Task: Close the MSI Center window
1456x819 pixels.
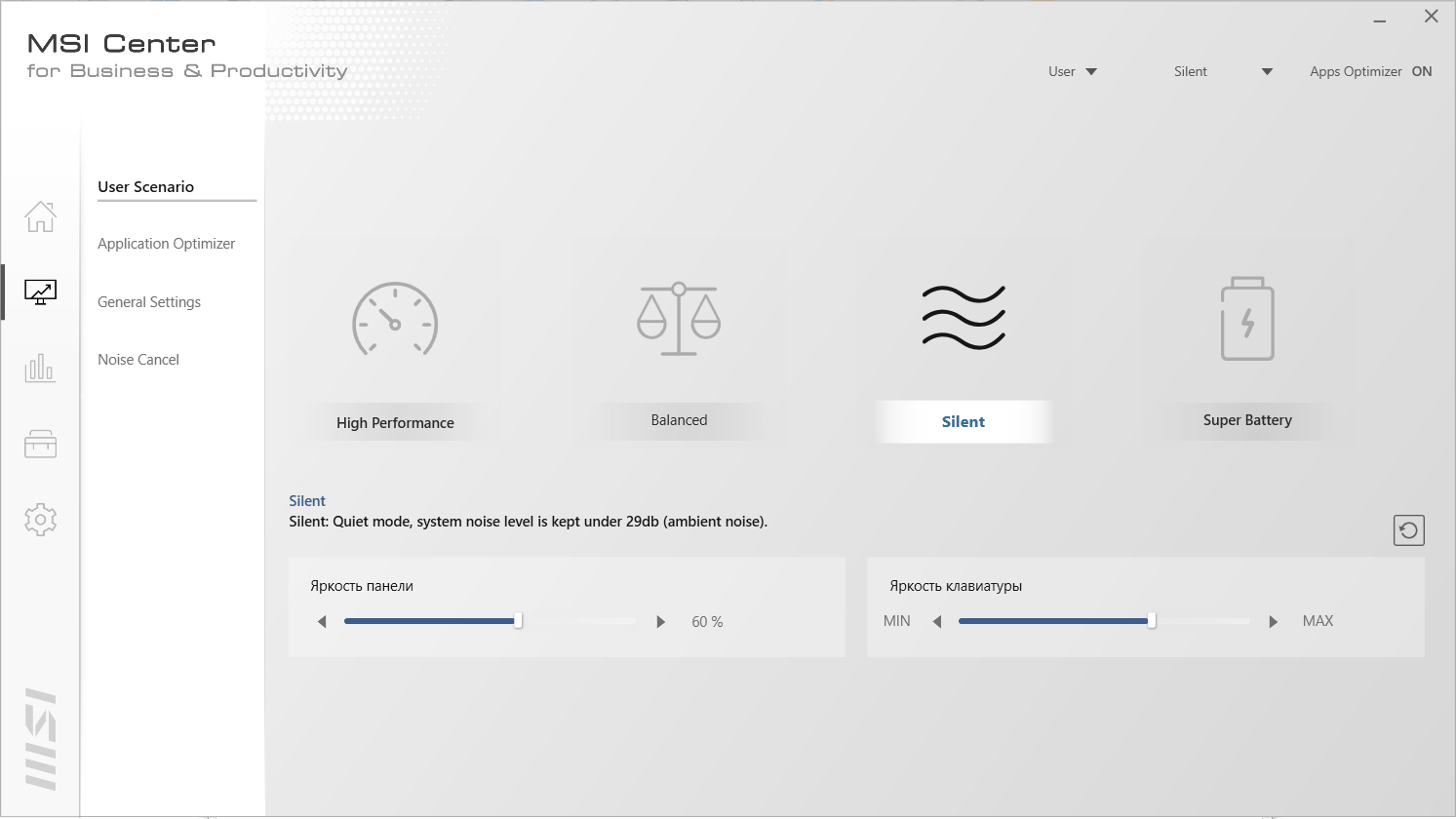Action: [x=1431, y=17]
